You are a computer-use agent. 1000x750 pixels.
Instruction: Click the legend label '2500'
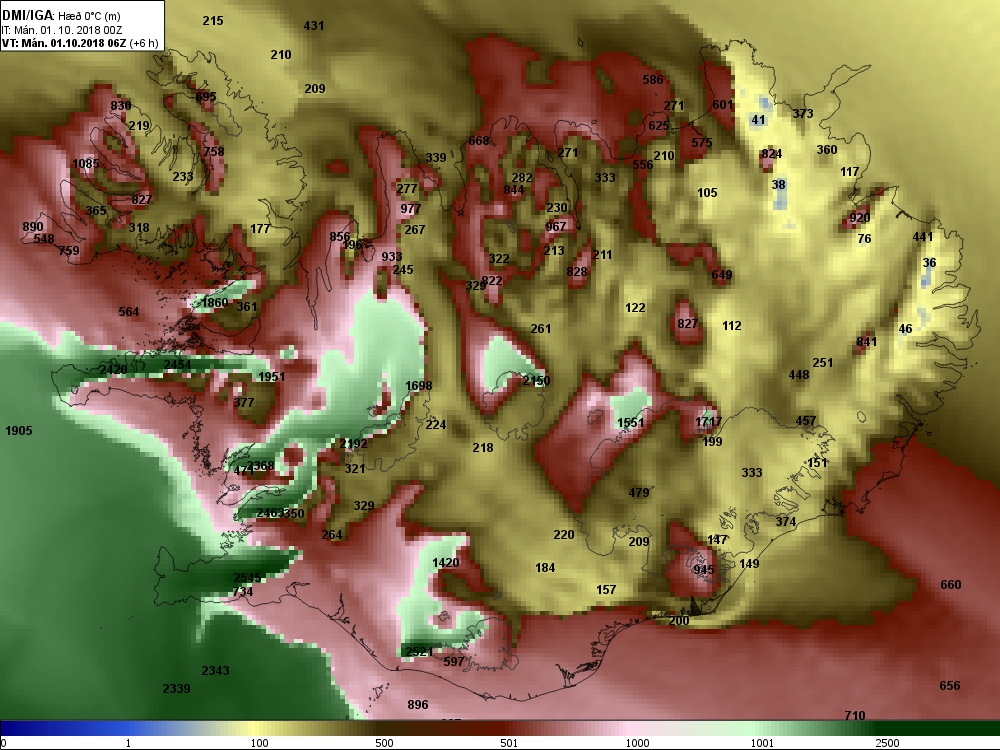(x=887, y=743)
